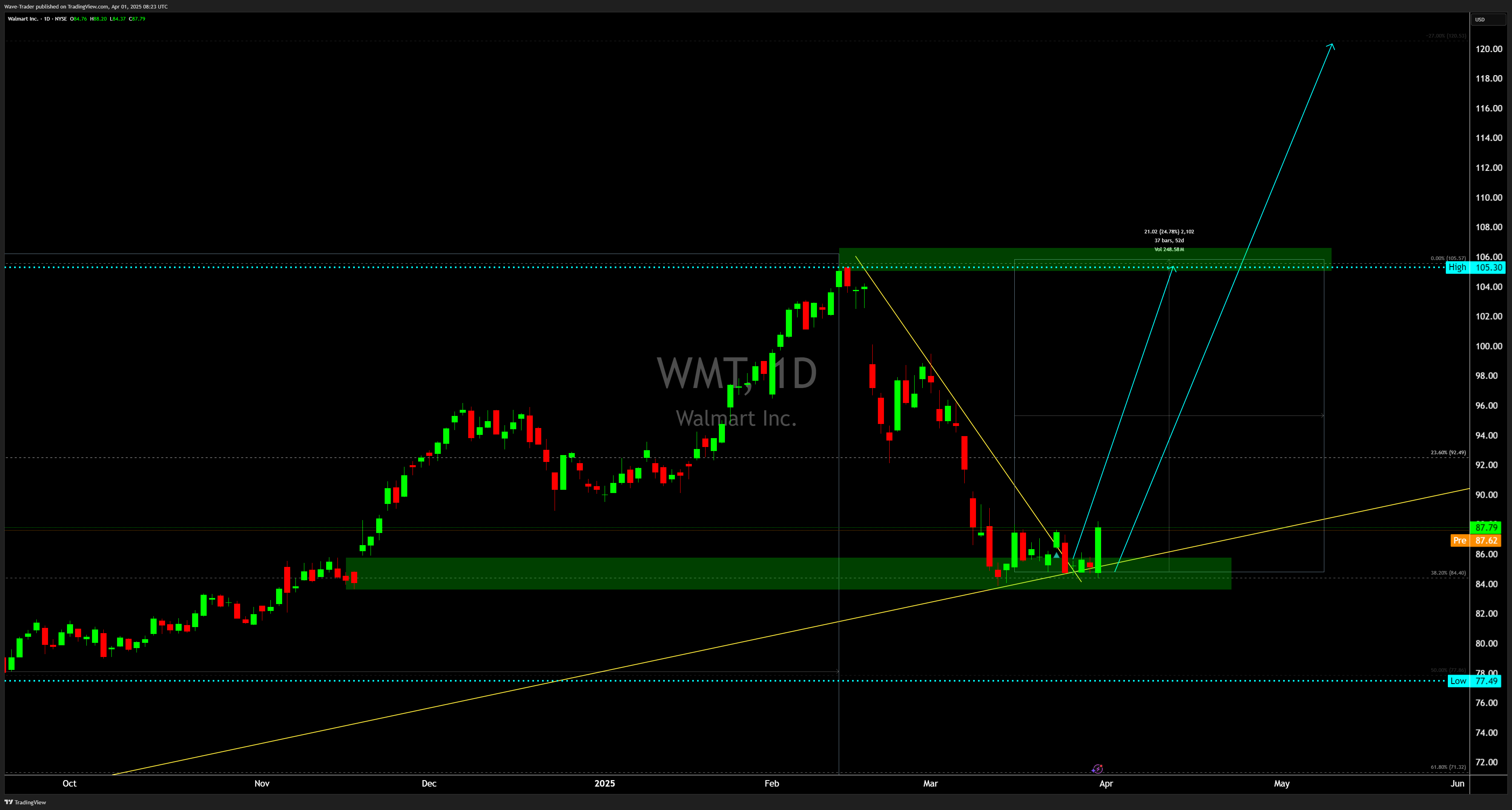Click the 2025 label on time axis
Viewport: 1512px width, 810px height.
(x=605, y=783)
